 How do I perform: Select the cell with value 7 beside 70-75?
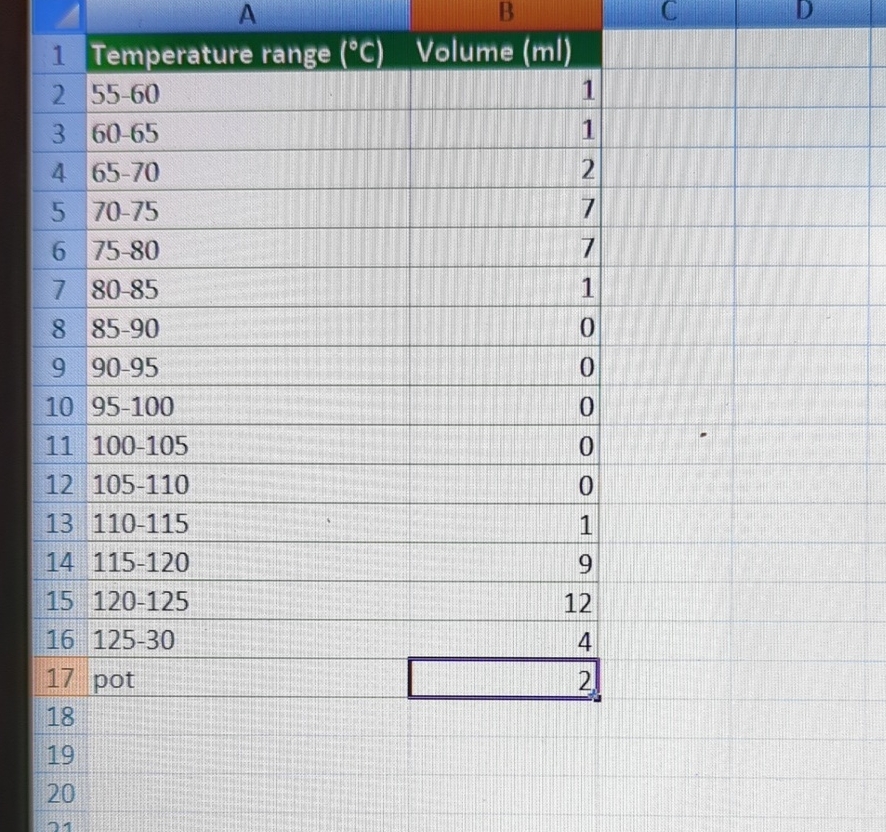click(505, 210)
